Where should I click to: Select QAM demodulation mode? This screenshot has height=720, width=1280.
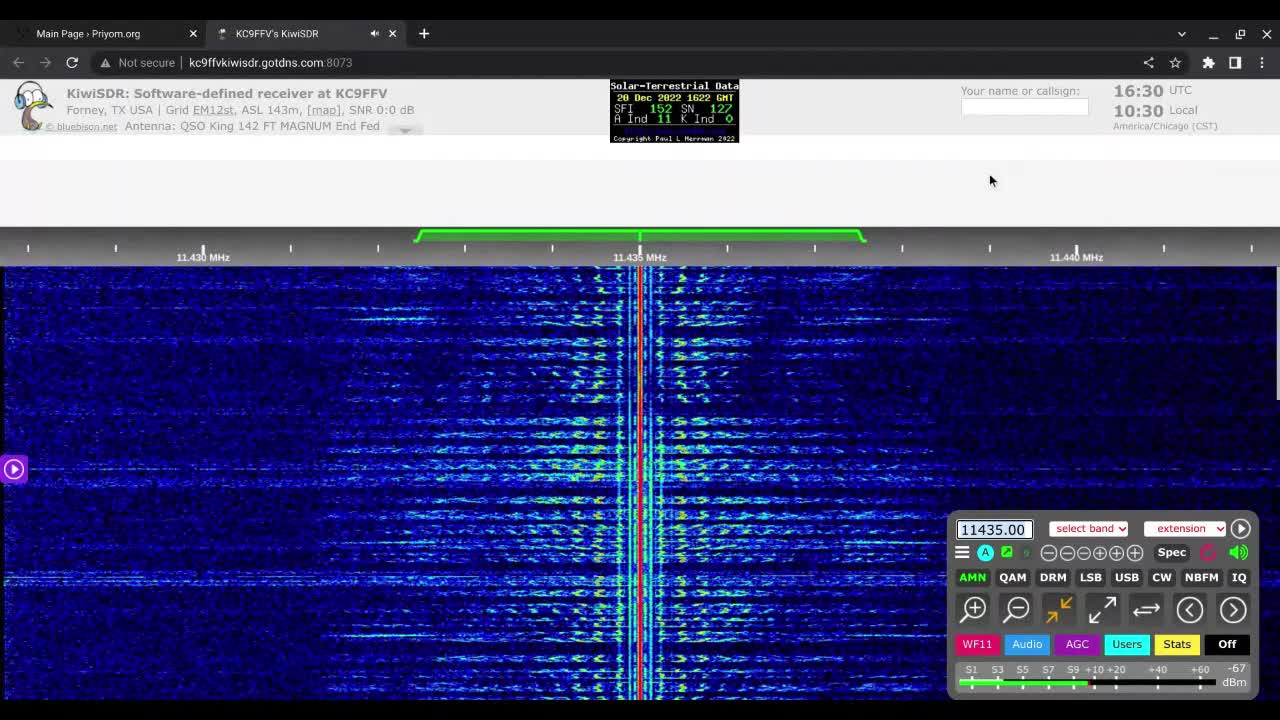coord(1013,577)
